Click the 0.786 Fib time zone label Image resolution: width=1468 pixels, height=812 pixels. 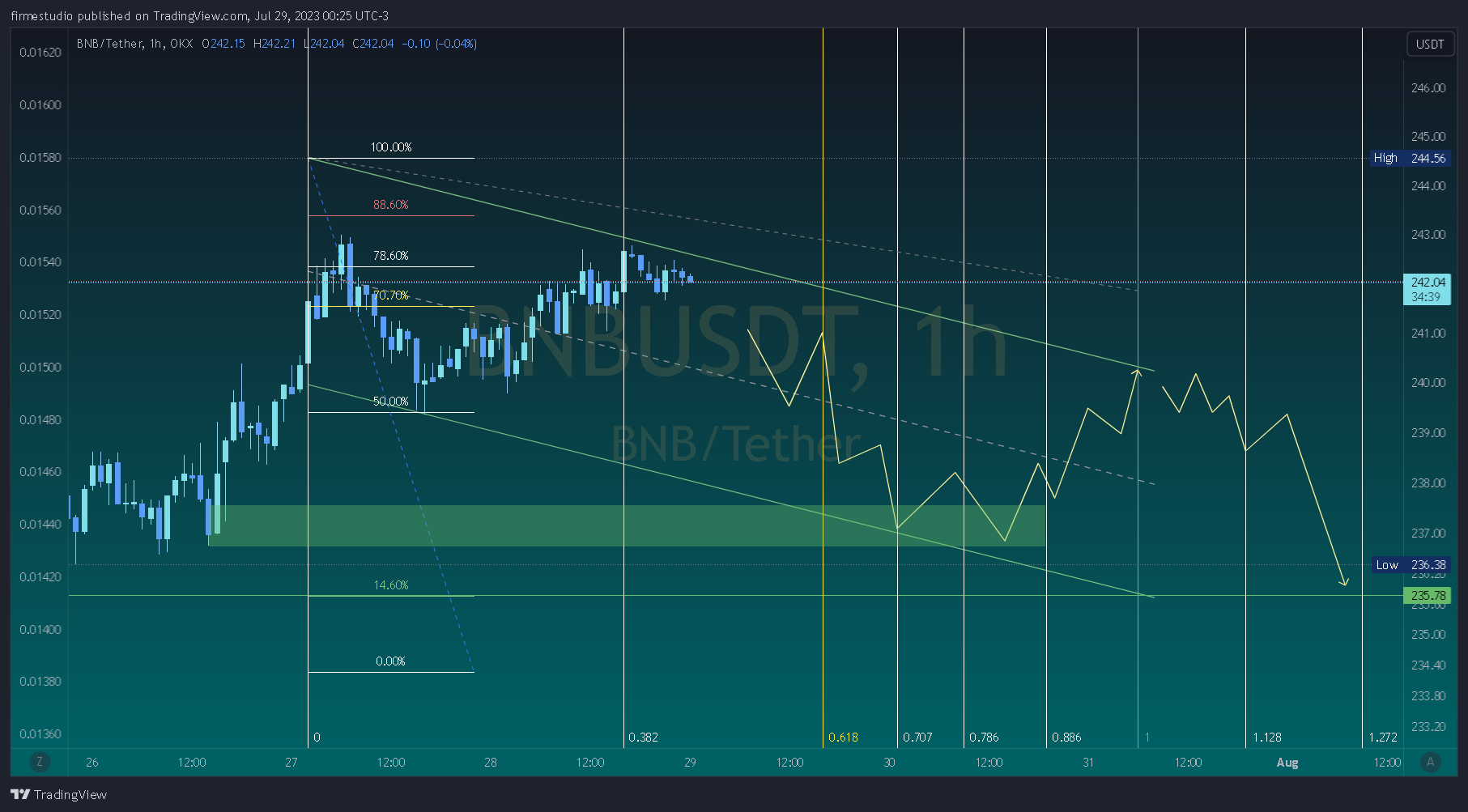point(984,738)
